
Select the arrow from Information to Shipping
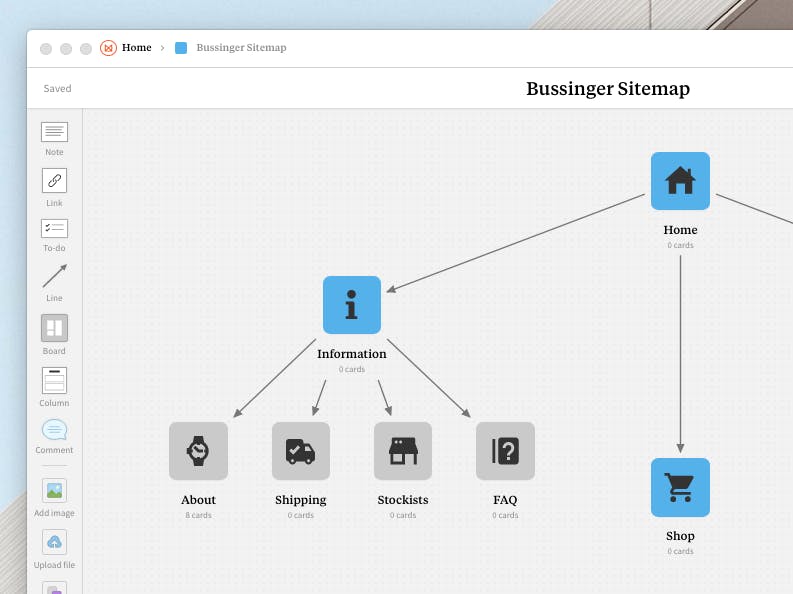pos(319,398)
